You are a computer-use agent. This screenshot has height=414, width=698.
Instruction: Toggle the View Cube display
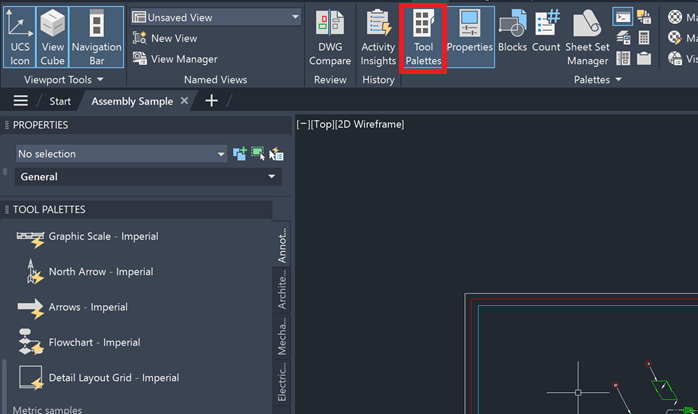click(53, 37)
